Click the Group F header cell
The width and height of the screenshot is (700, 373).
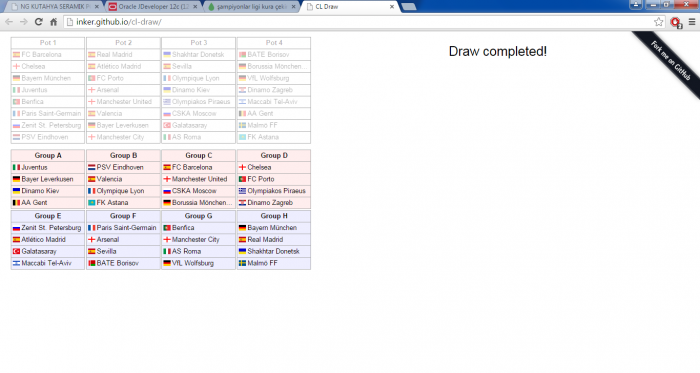(x=123, y=216)
